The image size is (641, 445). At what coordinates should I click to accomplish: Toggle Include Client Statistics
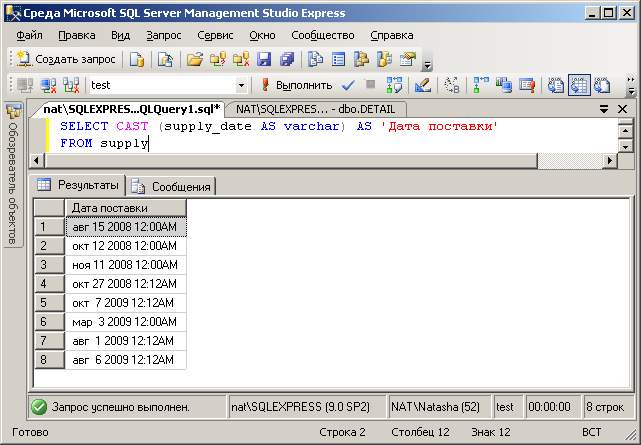[x=504, y=85]
